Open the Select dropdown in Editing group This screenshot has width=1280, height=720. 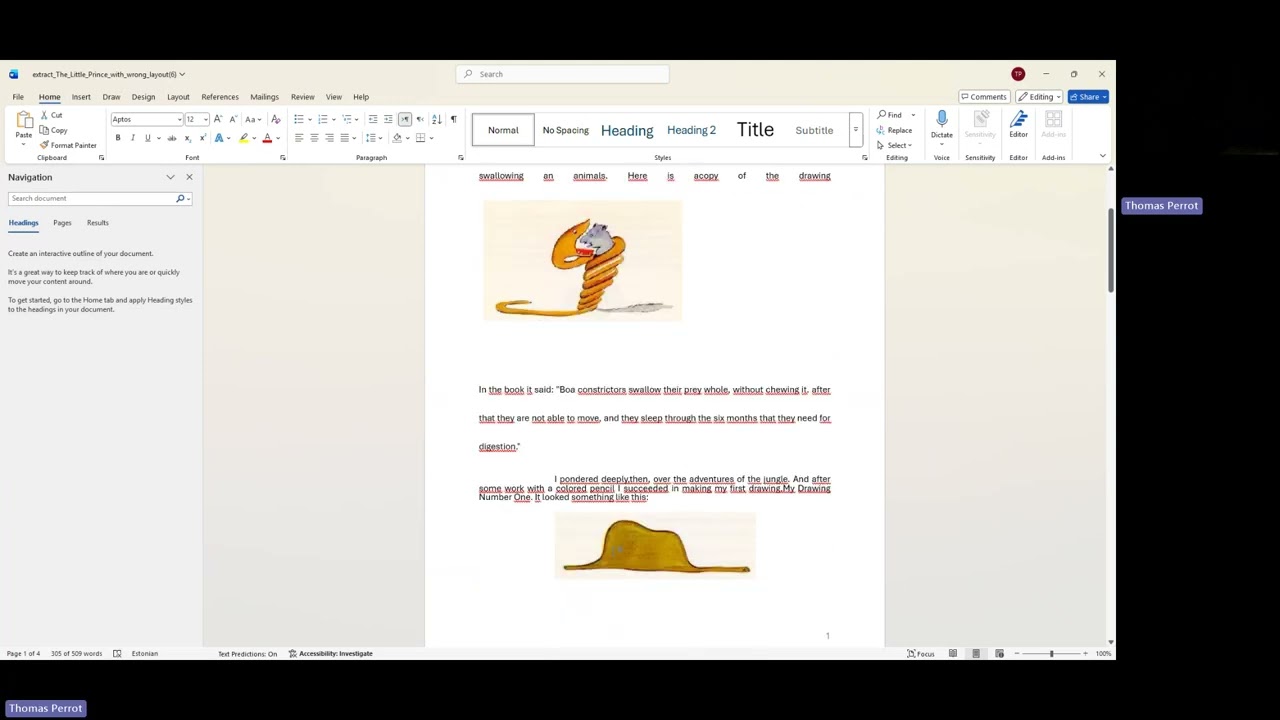point(895,145)
